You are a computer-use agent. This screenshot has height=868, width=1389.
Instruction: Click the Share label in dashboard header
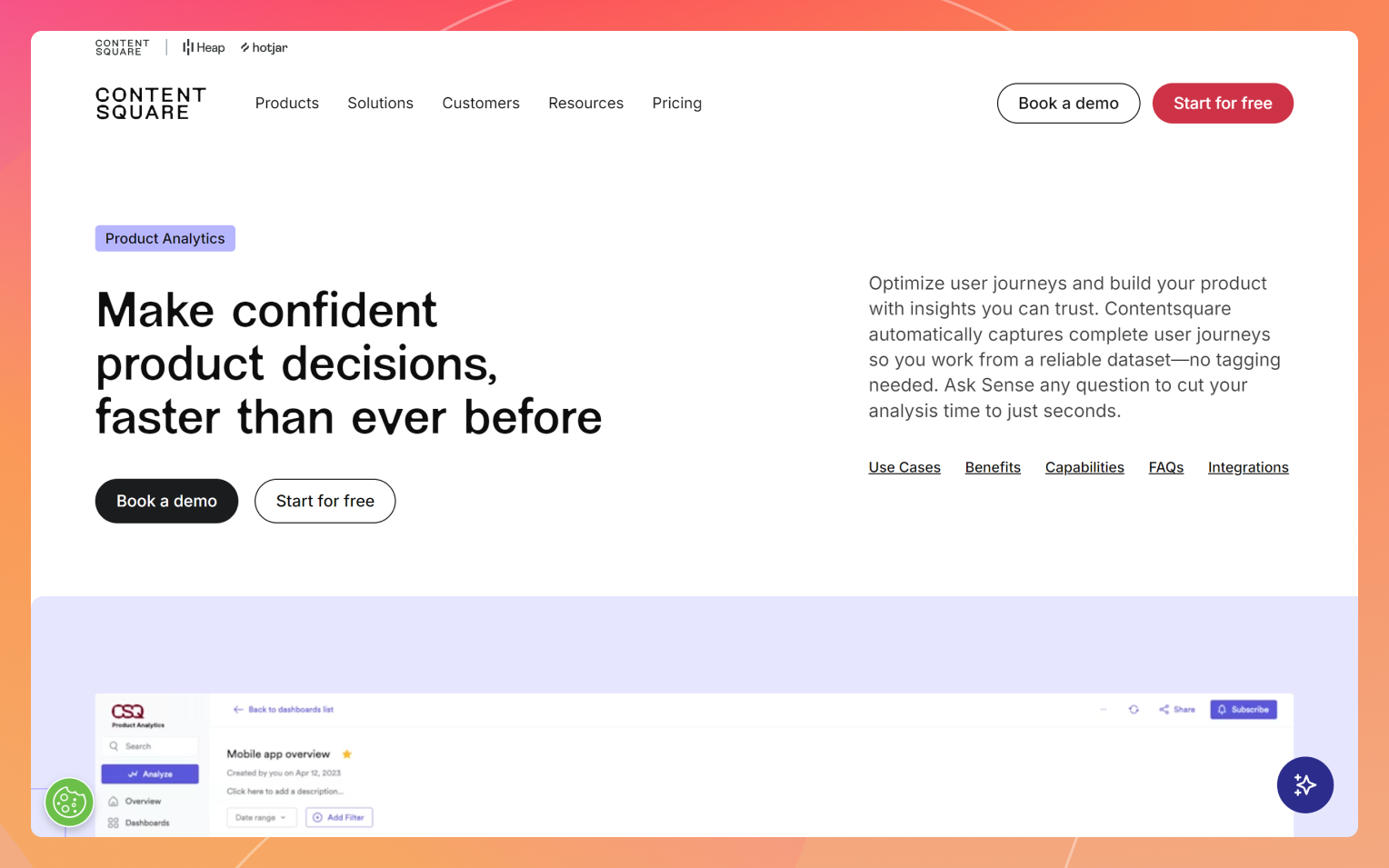pos(1184,709)
